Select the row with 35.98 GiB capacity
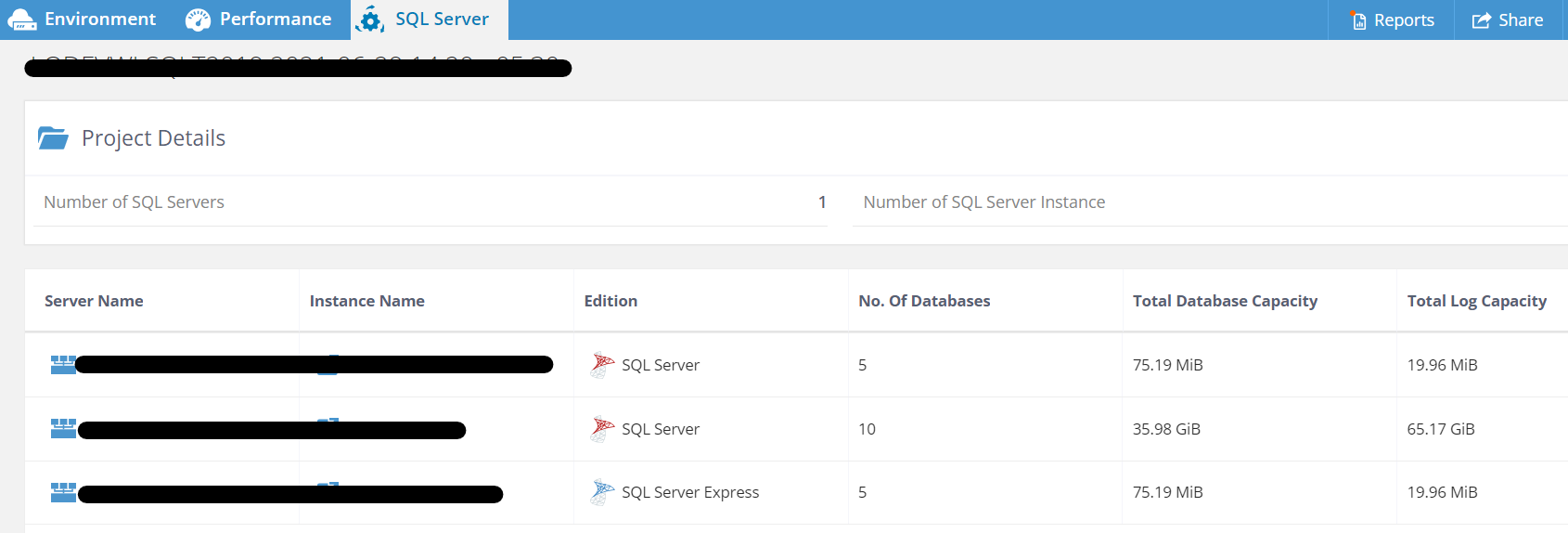The height and width of the screenshot is (533, 1568). pyautogui.click(x=1166, y=429)
